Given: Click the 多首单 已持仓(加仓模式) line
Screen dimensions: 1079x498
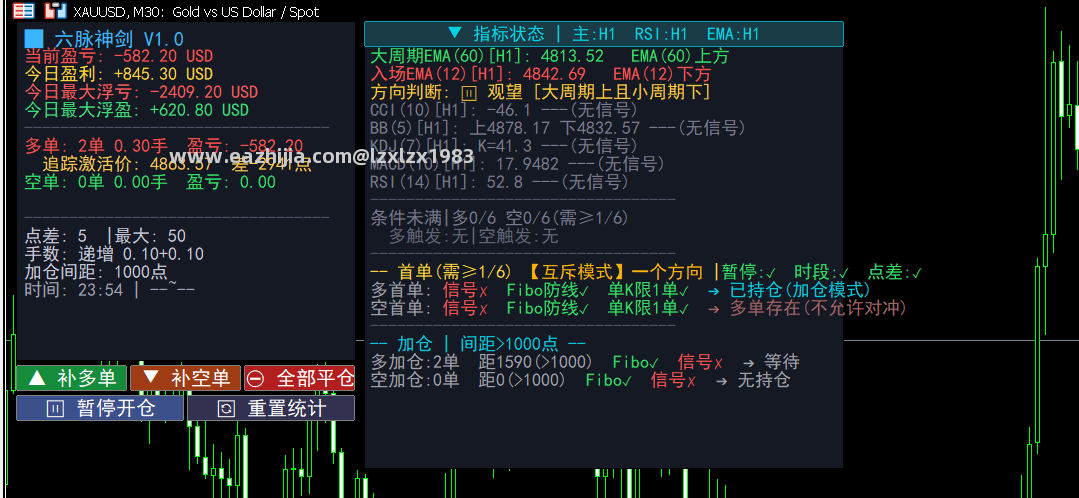Looking at the screenshot, I should [x=621, y=290].
